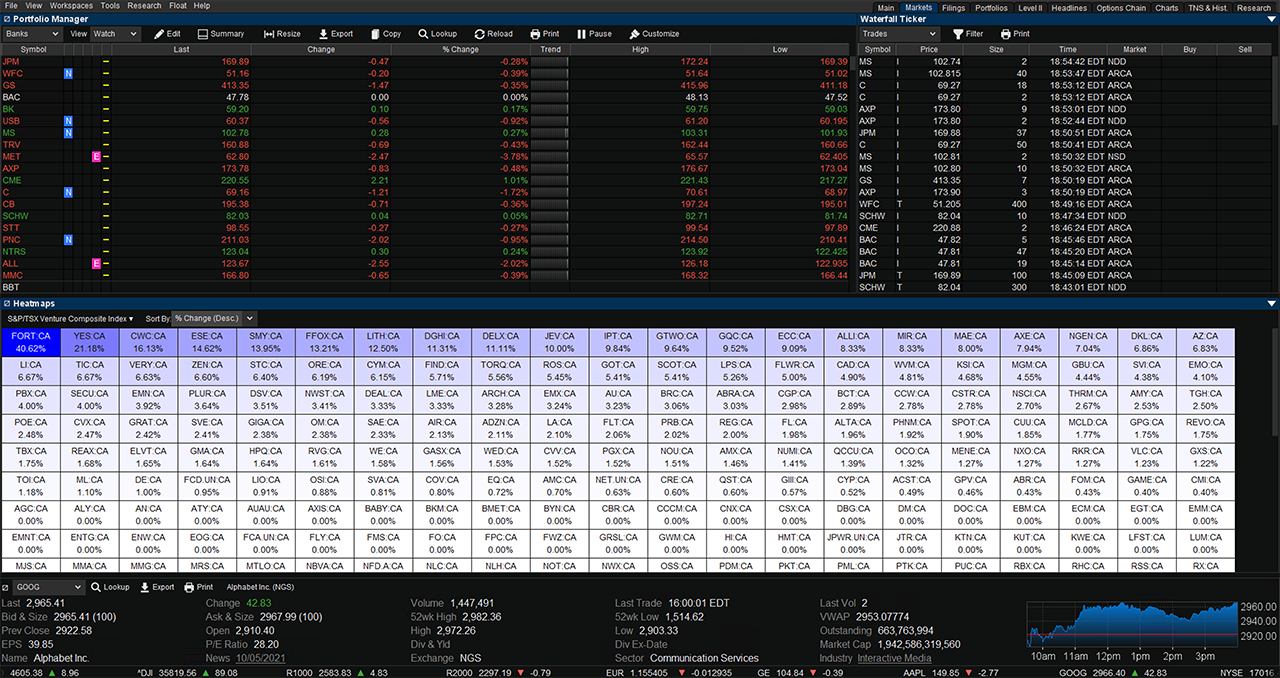
Task: Export the Portfolio Manager list
Action: tap(336, 34)
